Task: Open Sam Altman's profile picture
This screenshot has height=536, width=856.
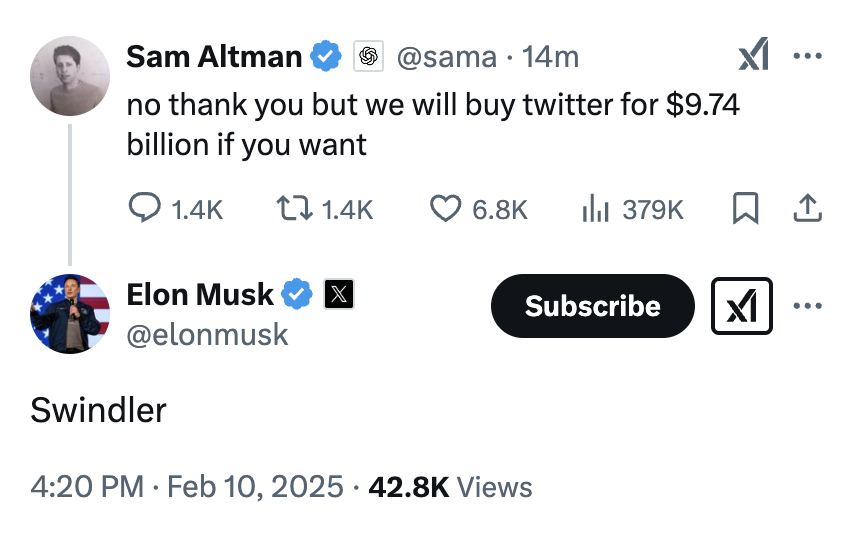Action: pyautogui.click(x=70, y=76)
